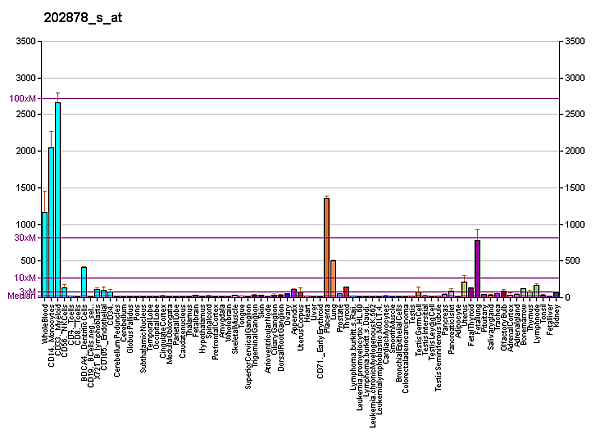This screenshot has height=434, width=600.
Task: Click the Median label on the left axis
Action: coord(22,296)
